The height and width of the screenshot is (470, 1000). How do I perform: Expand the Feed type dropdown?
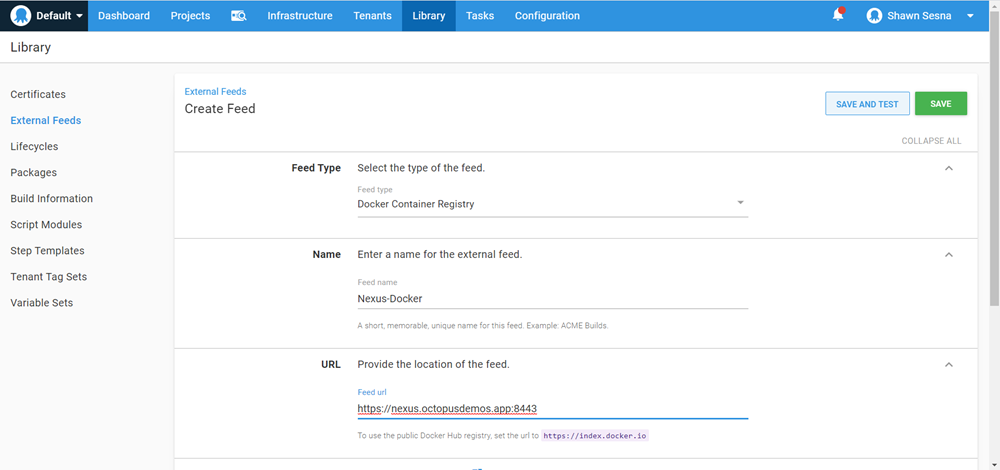(x=552, y=204)
